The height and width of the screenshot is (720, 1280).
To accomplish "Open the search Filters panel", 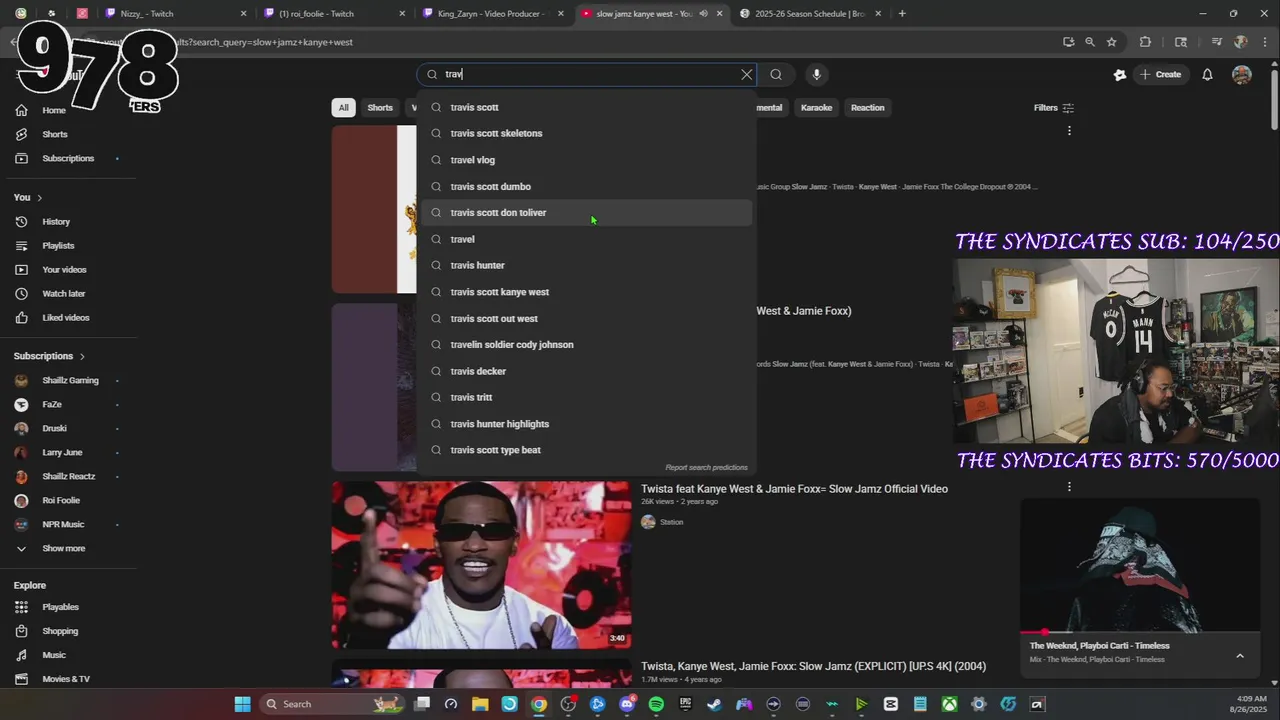I will 1053,107.
